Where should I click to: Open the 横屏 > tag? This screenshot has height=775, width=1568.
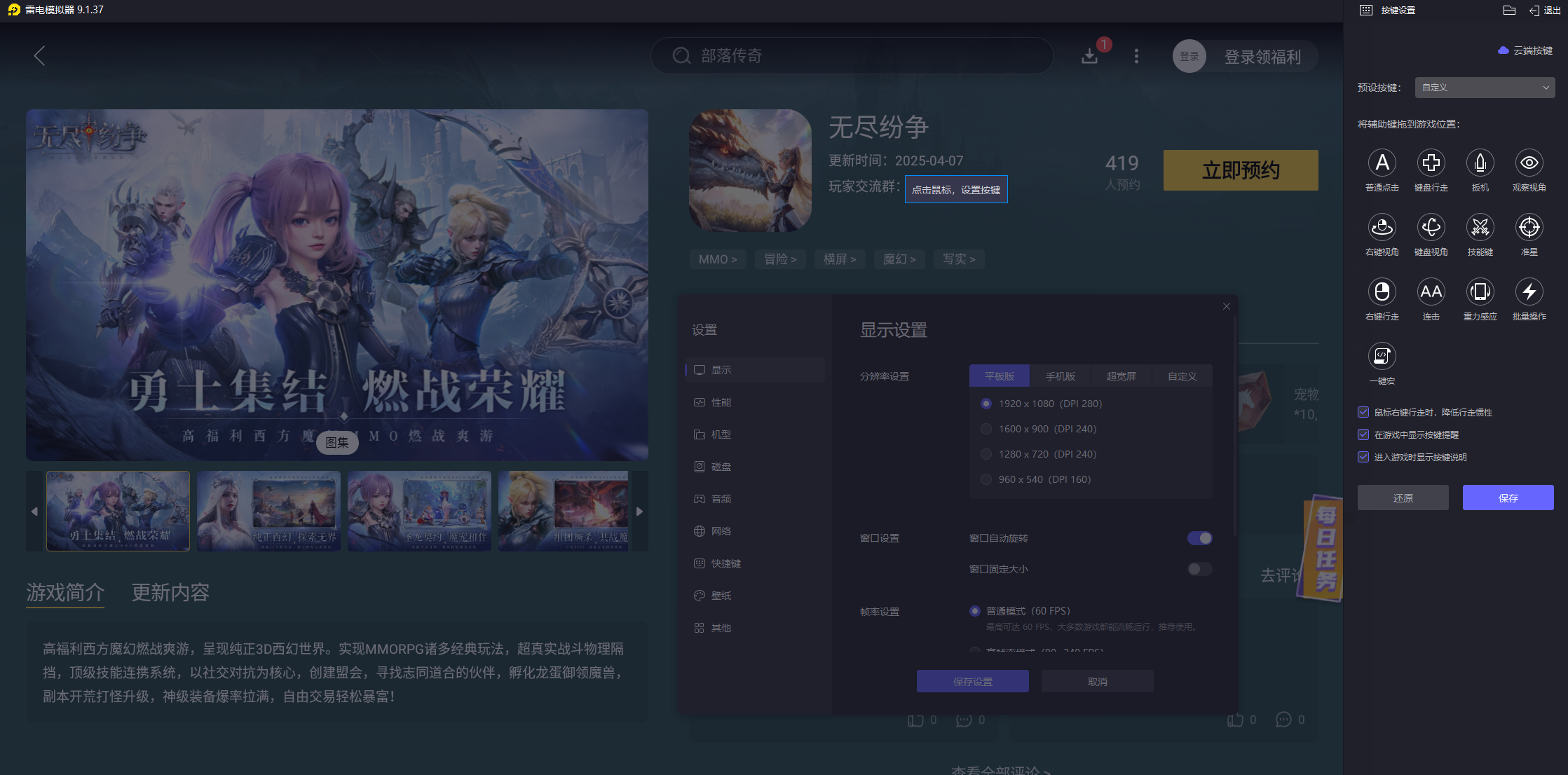point(840,259)
